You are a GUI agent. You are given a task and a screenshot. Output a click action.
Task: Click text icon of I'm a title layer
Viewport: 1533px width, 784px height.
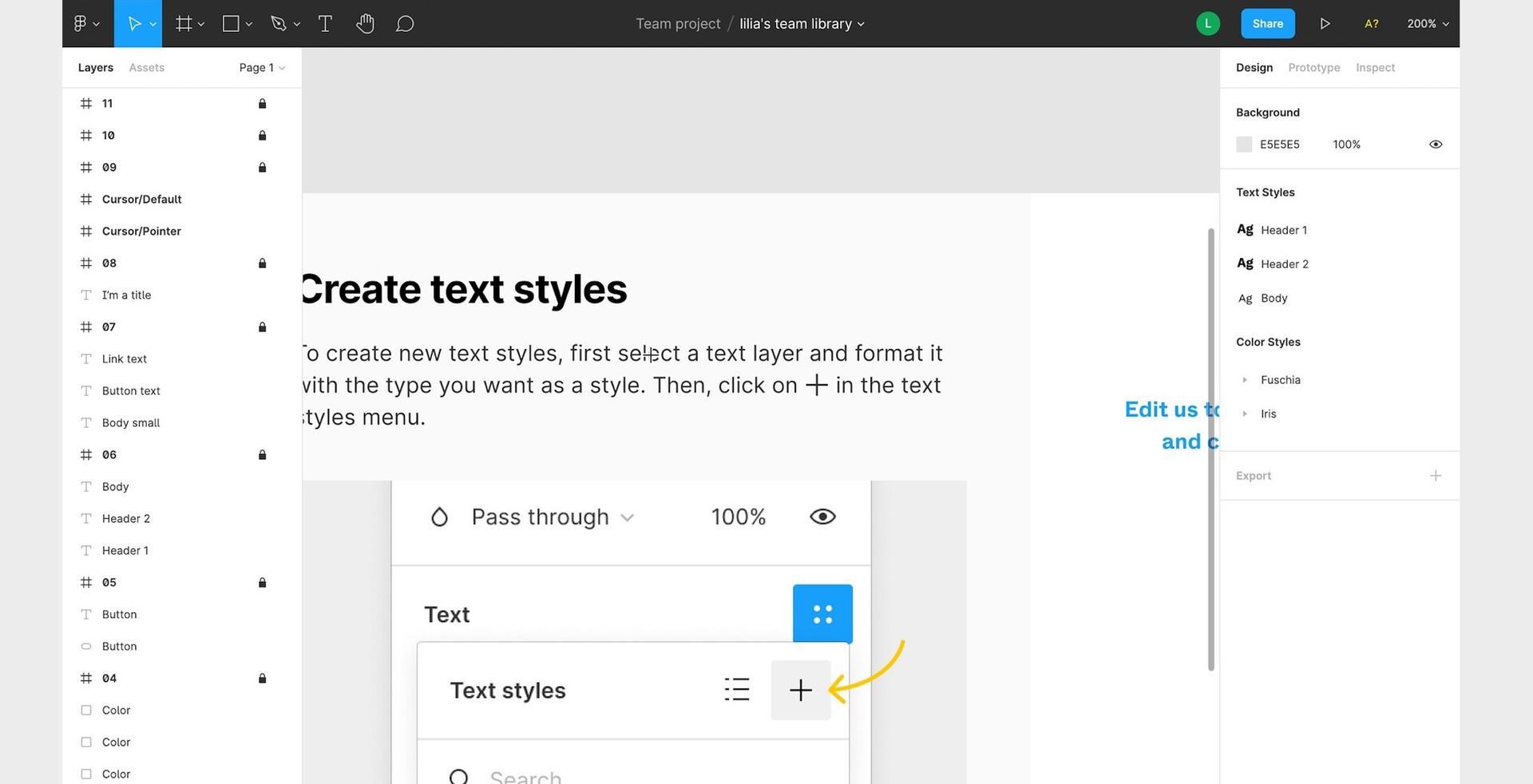pos(86,295)
